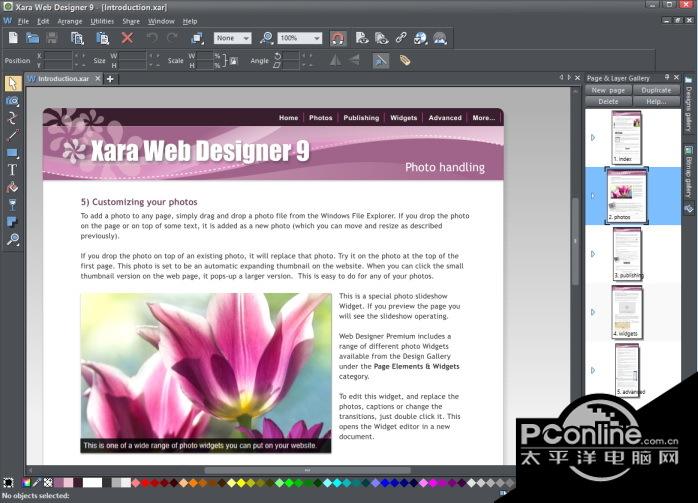Click the Help... button in gallery
The image size is (698, 503).
(x=656, y=101)
